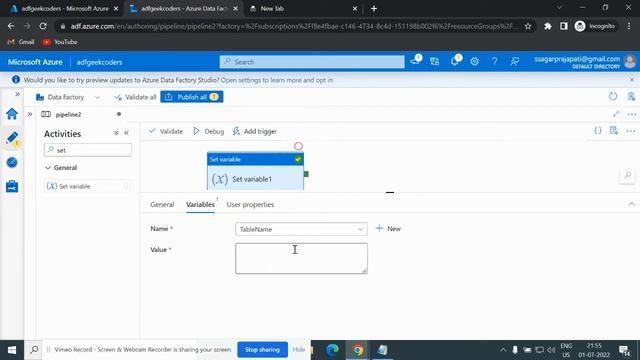Dismiss the preview updates info banner
640x360 pixels.
coord(632,80)
